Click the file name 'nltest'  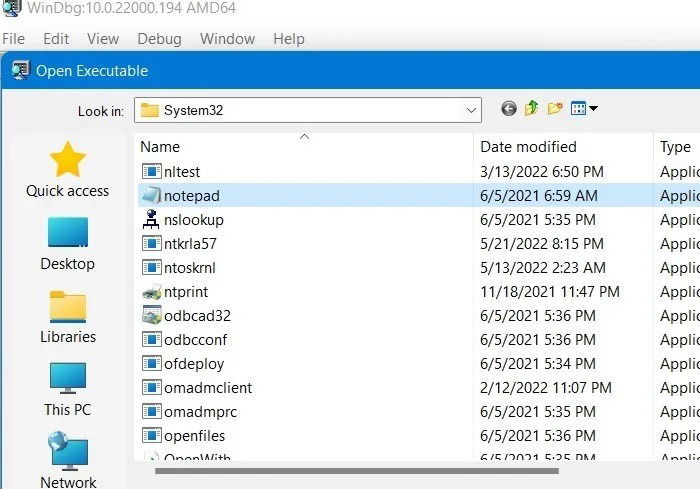pyautogui.click(x=182, y=172)
